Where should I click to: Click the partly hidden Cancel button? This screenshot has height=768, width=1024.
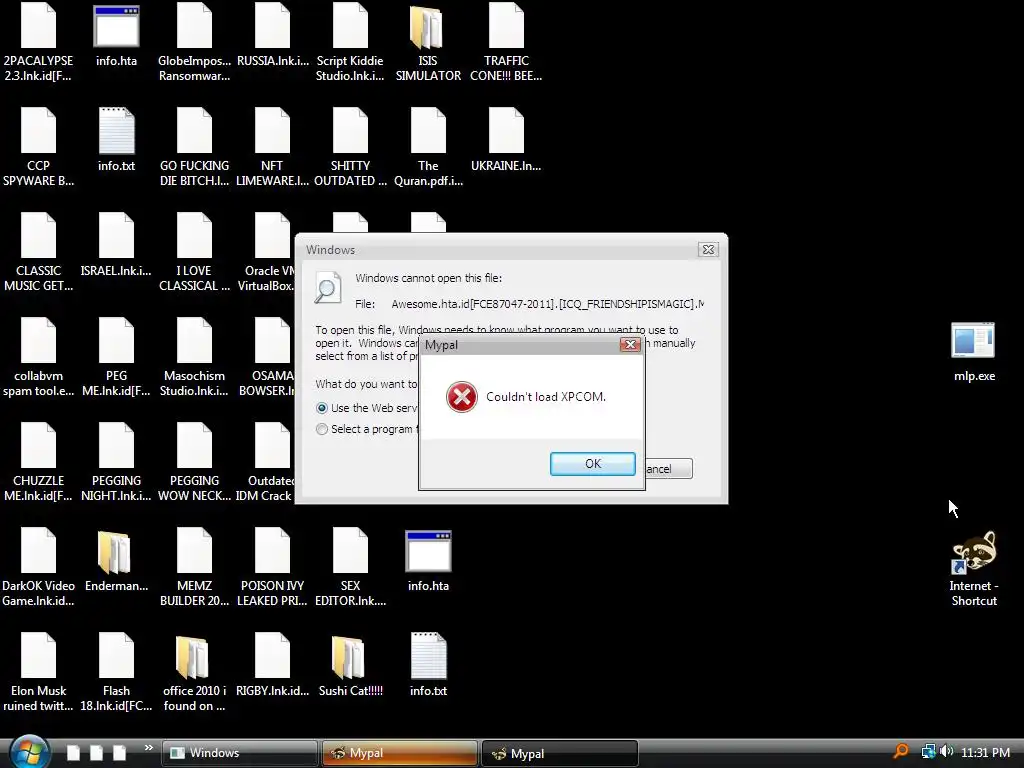click(668, 469)
